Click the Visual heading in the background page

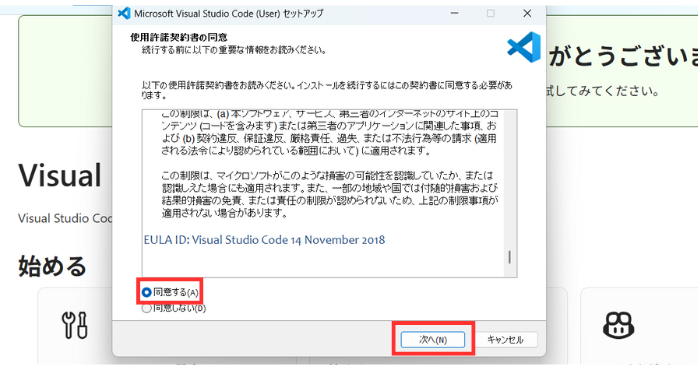[x=60, y=175]
